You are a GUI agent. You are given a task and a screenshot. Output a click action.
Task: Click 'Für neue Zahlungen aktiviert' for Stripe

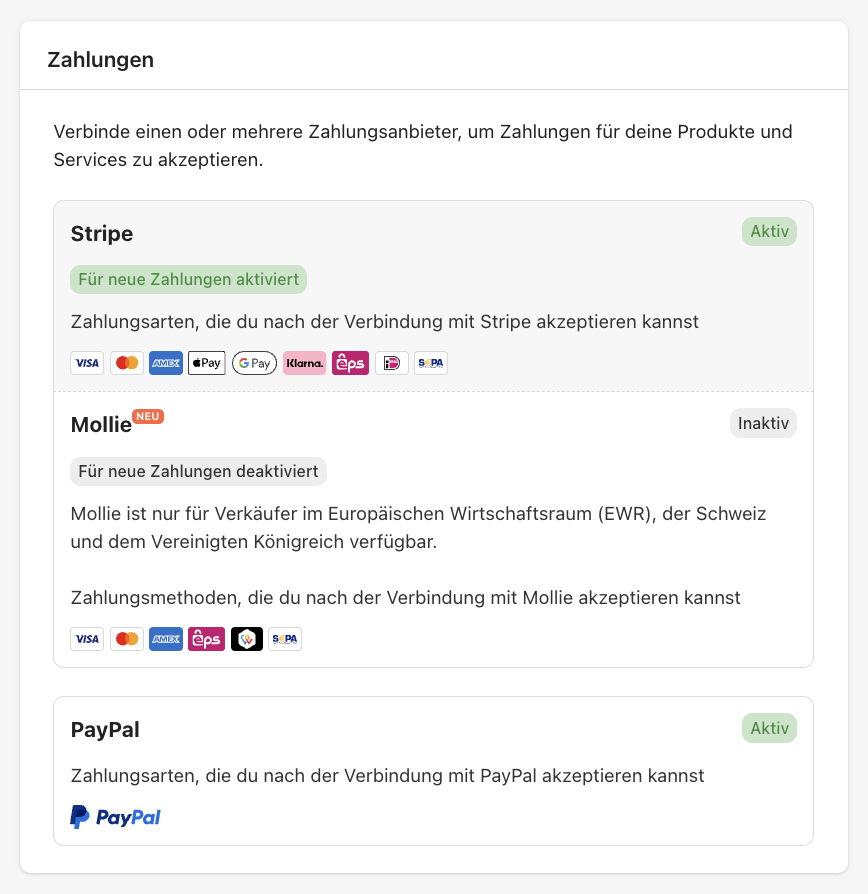pos(188,279)
